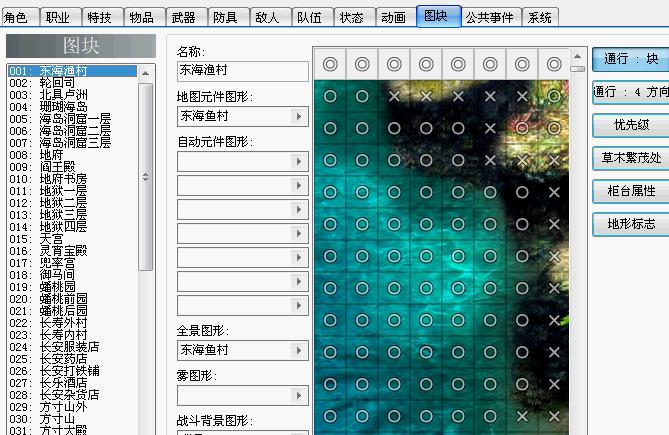This screenshot has height=435, width=669.
Task: Select tileset 022: 长寿外村
Action: [72, 323]
